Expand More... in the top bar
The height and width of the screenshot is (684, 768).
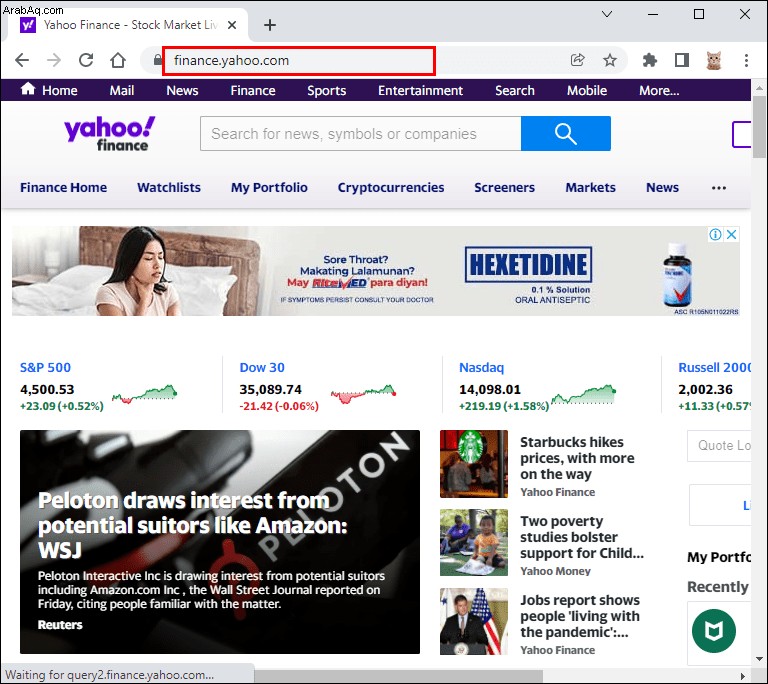click(x=659, y=90)
